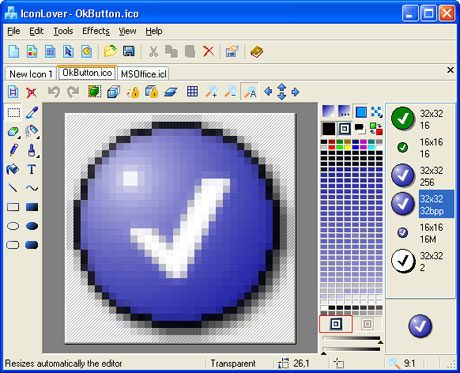Viewport: 460px width, 373px height.
Task: Pick the black foreground color swatch
Action: point(328,129)
